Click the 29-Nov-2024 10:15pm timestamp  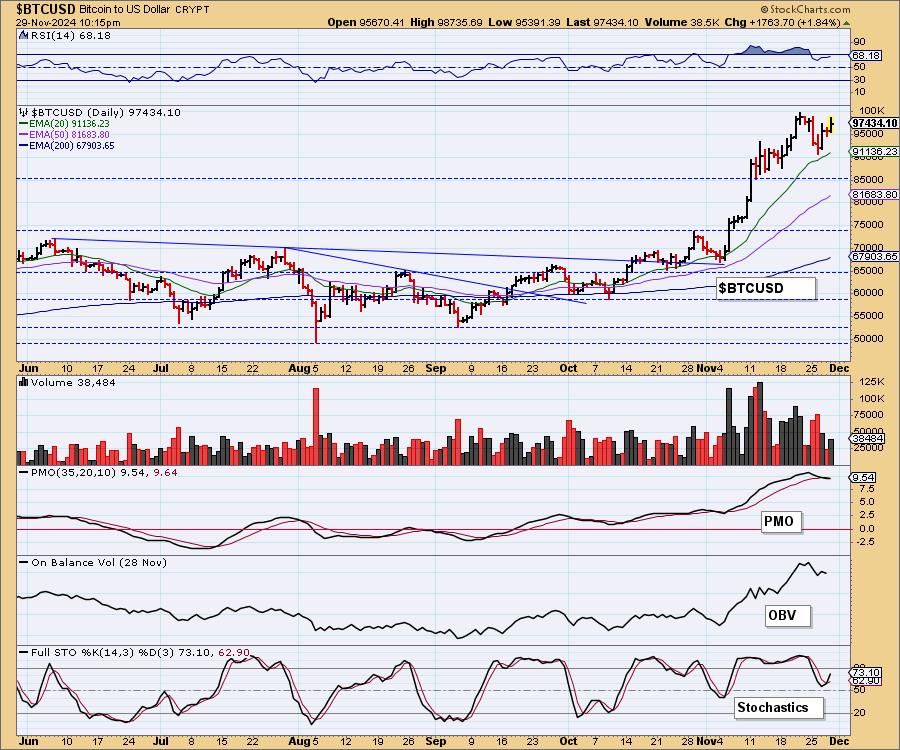coord(68,23)
